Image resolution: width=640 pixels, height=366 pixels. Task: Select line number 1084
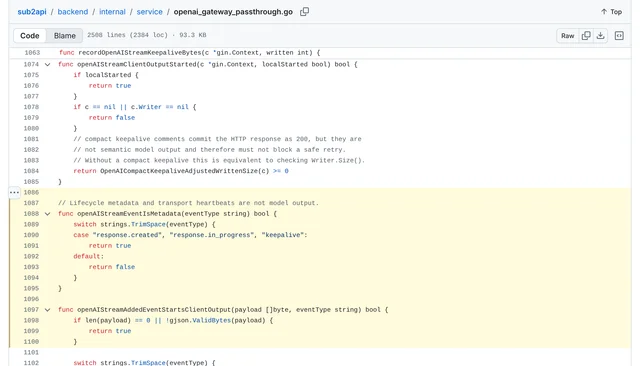coord(31,171)
